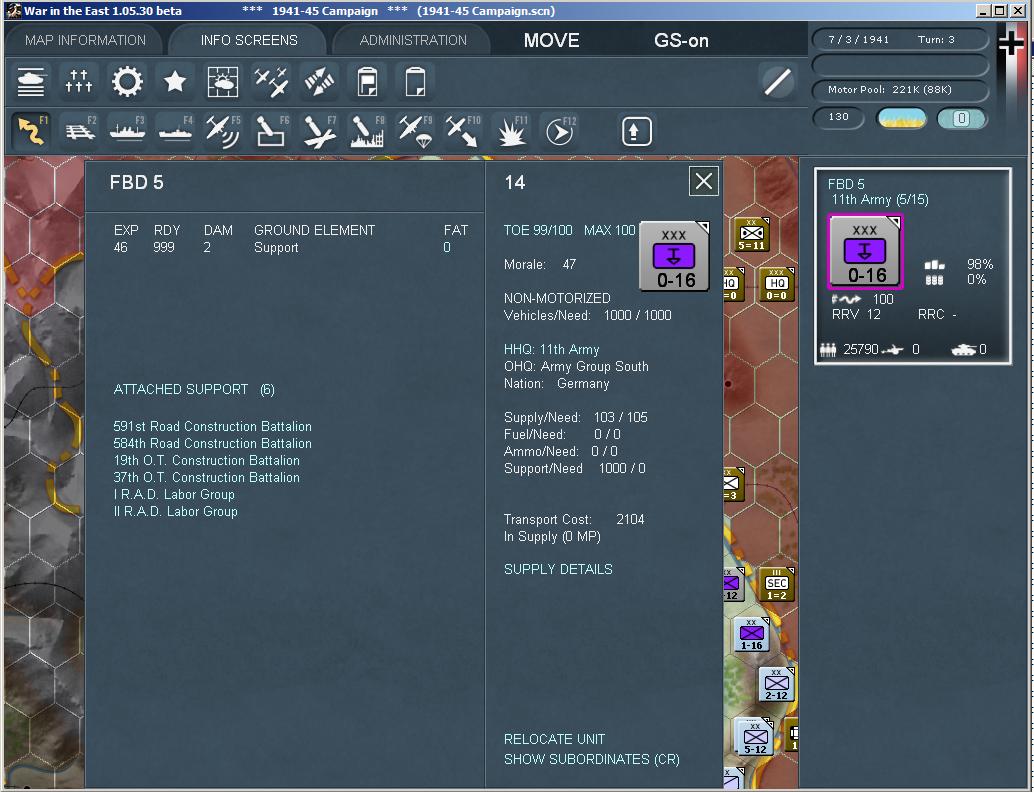Switch to the INFO SCREENS tab
This screenshot has height=792, width=1034.
[x=249, y=40]
